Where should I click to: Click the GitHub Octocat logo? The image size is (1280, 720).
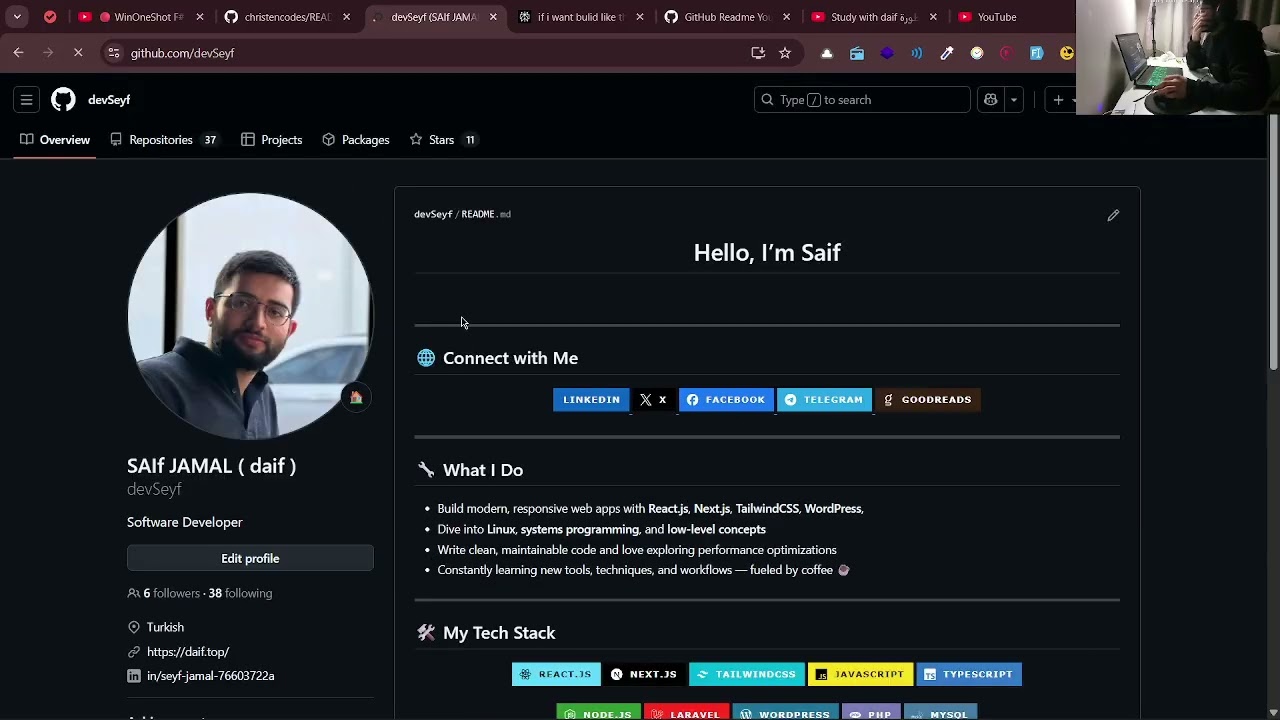click(x=63, y=100)
